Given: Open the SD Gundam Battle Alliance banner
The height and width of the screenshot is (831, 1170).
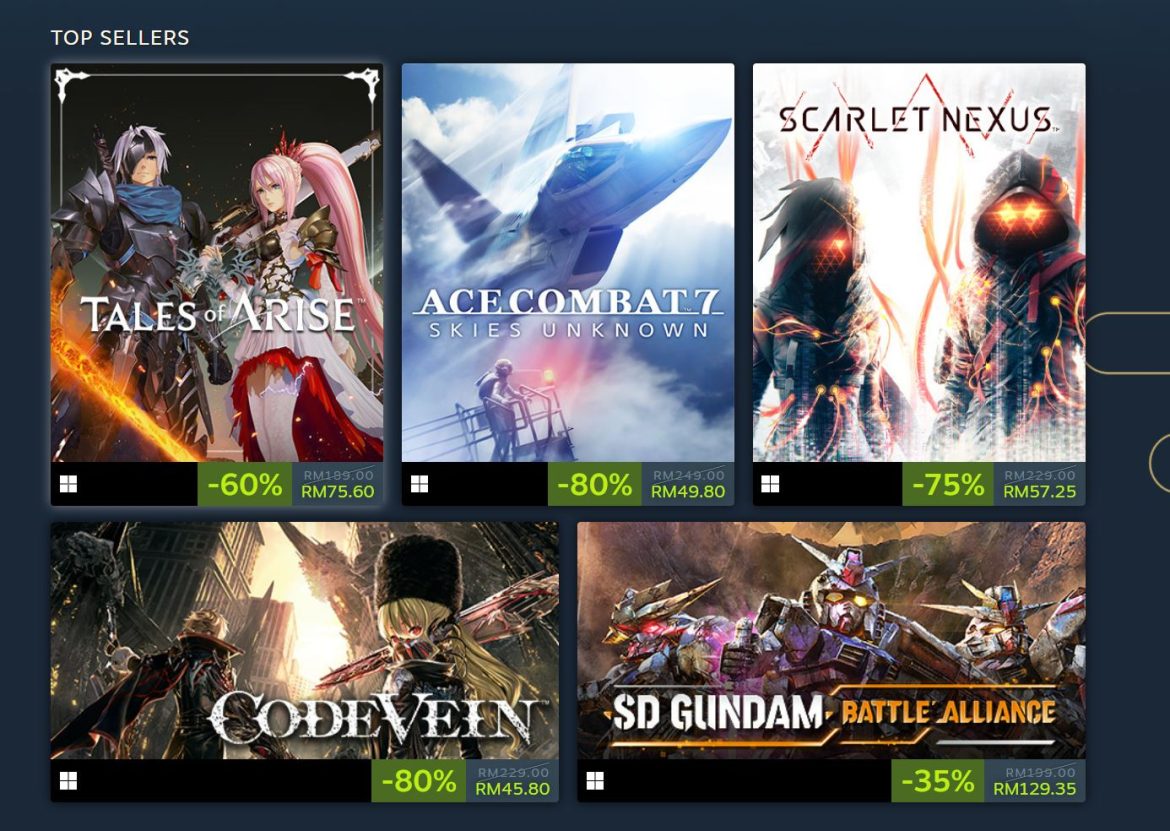Looking at the screenshot, I should pos(831,641).
